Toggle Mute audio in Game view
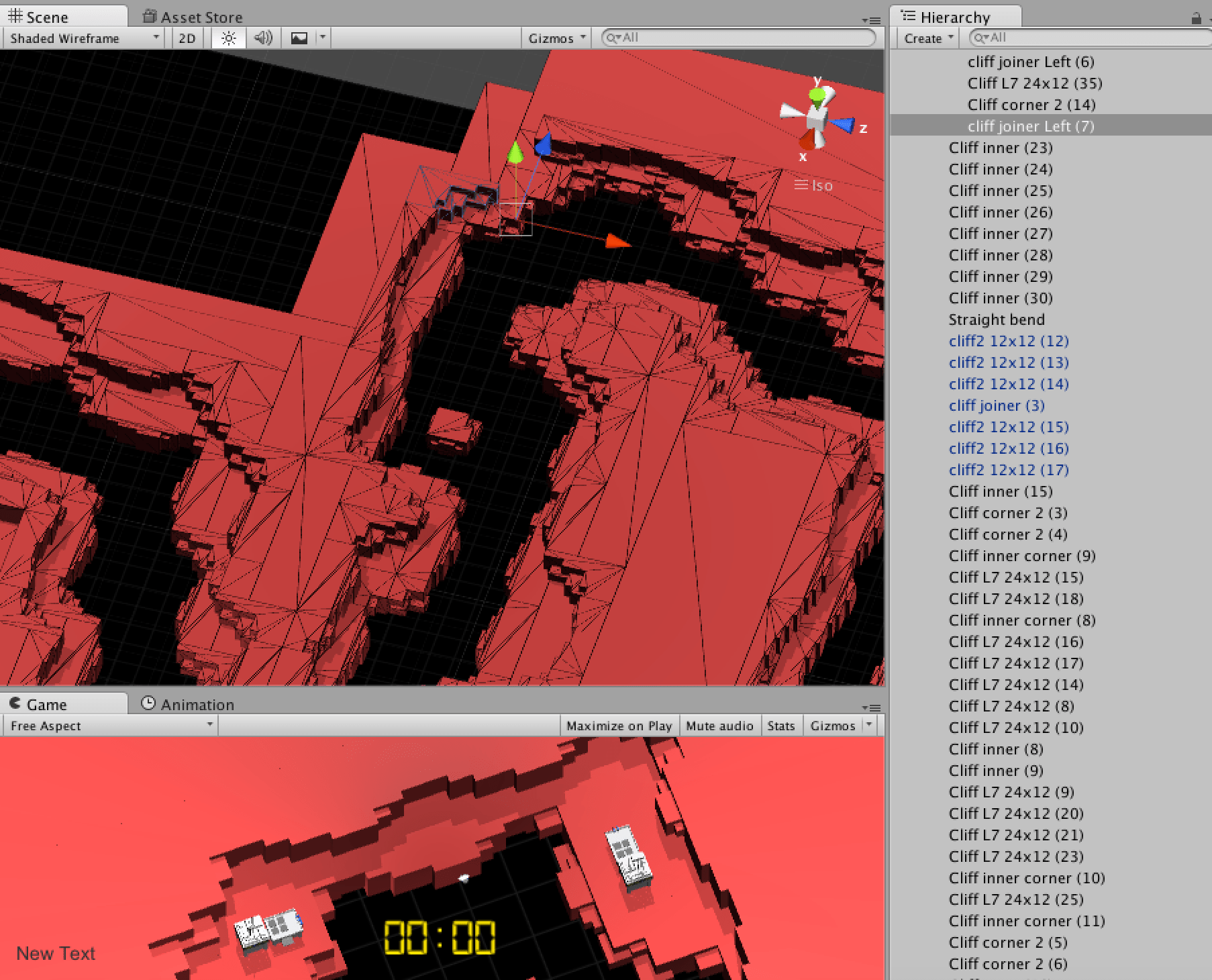This screenshot has height=980, width=1212. pos(719,726)
